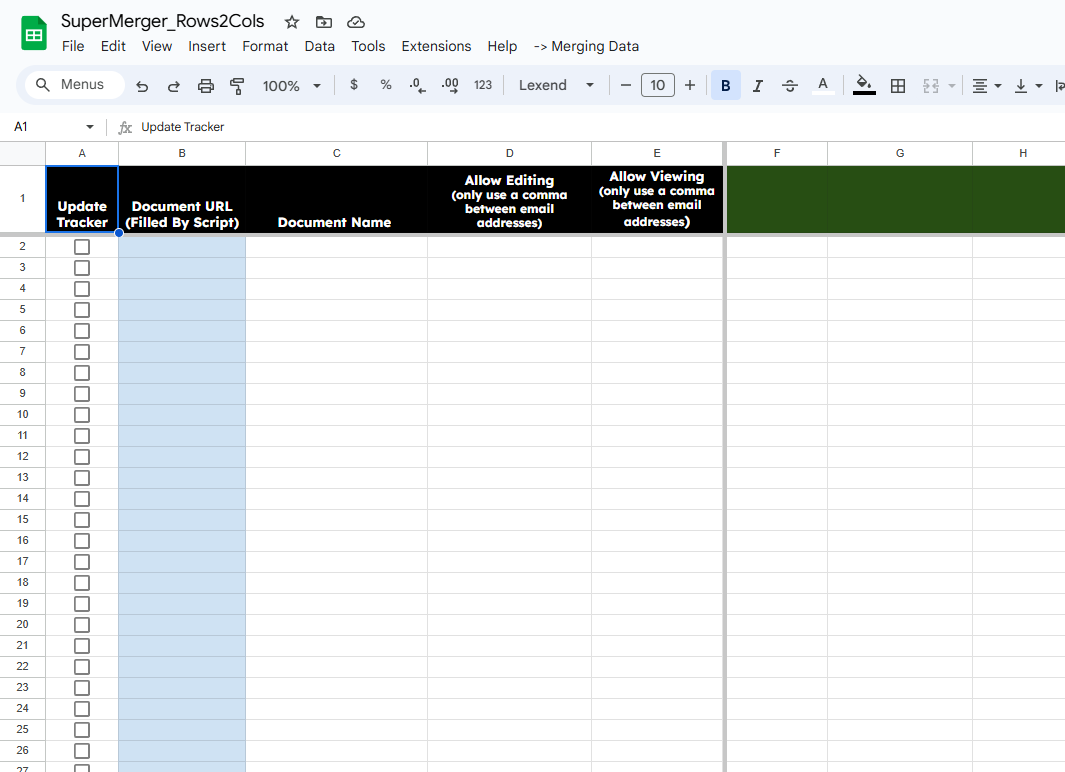Tick the checkbox in row 8

82,373
